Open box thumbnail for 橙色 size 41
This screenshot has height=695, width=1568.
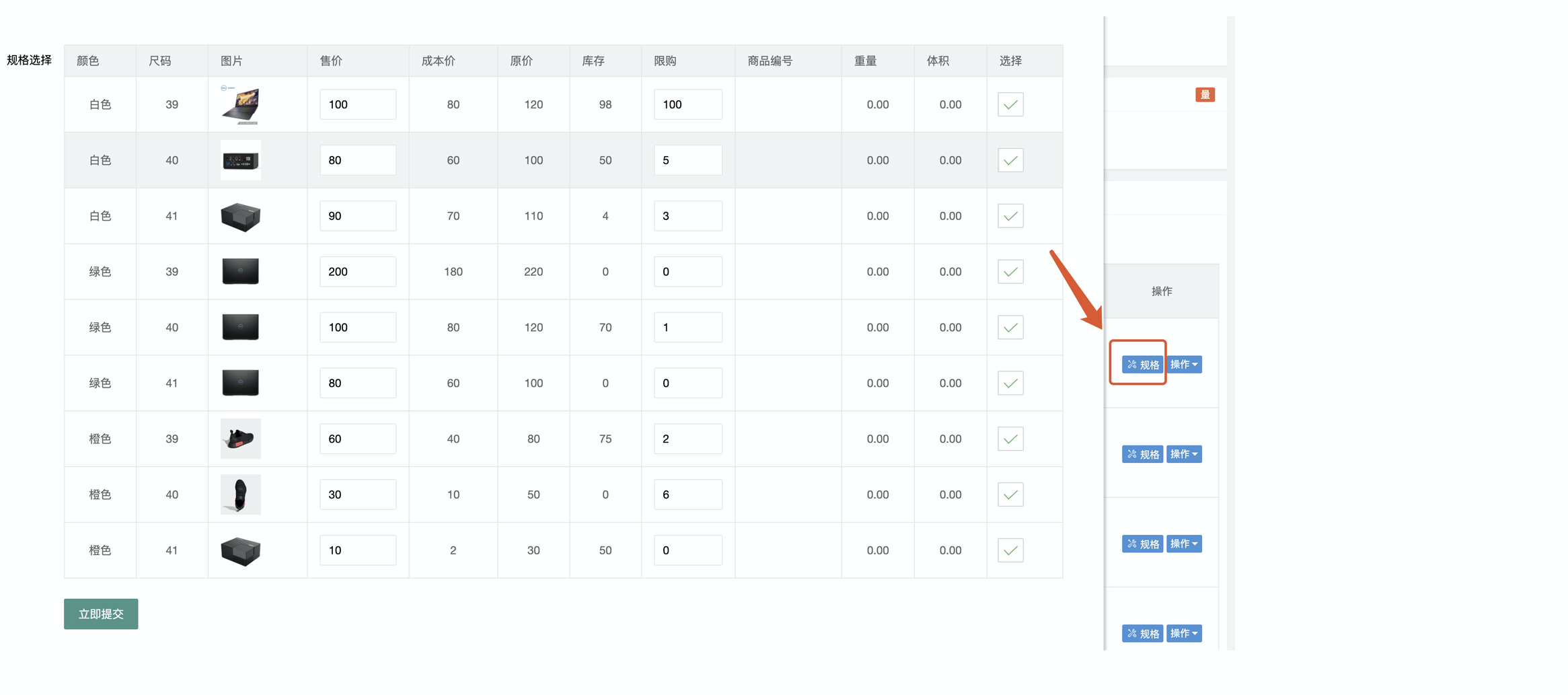(x=240, y=550)
